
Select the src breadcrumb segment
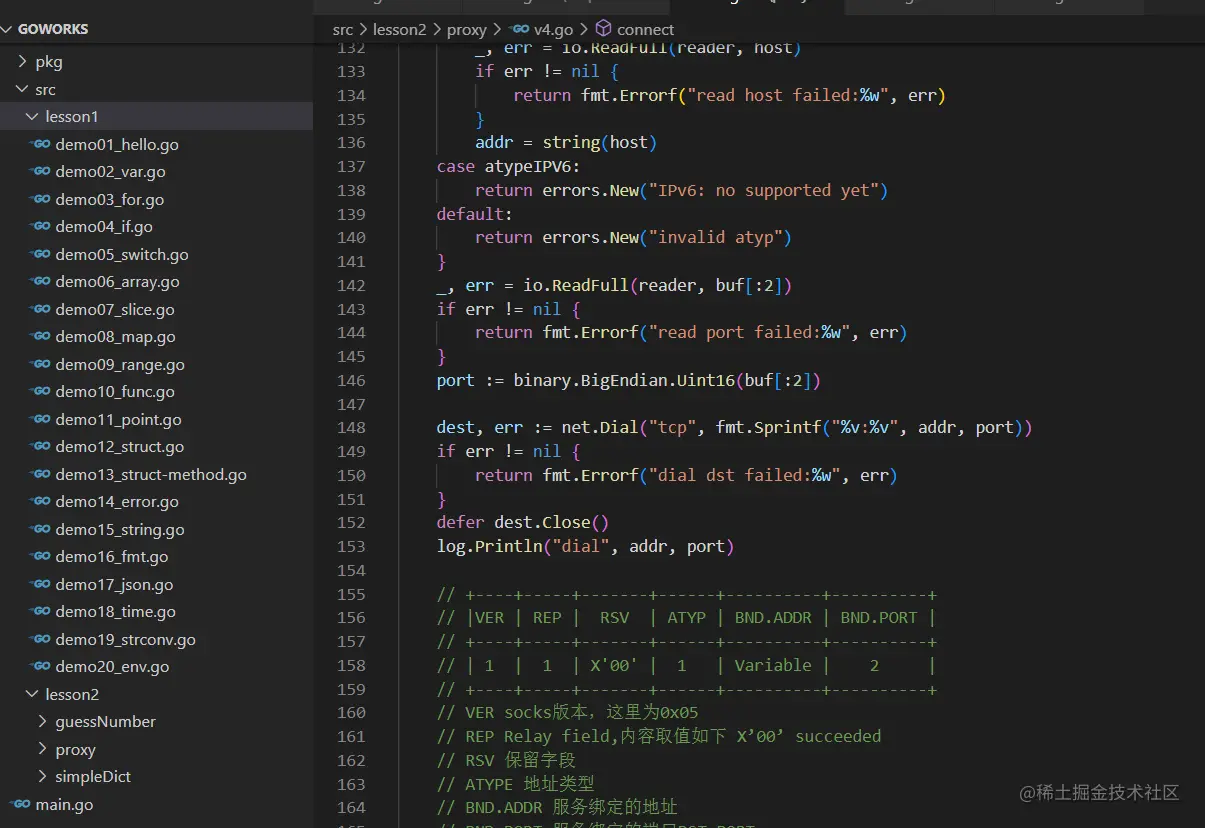click(343, 30)
